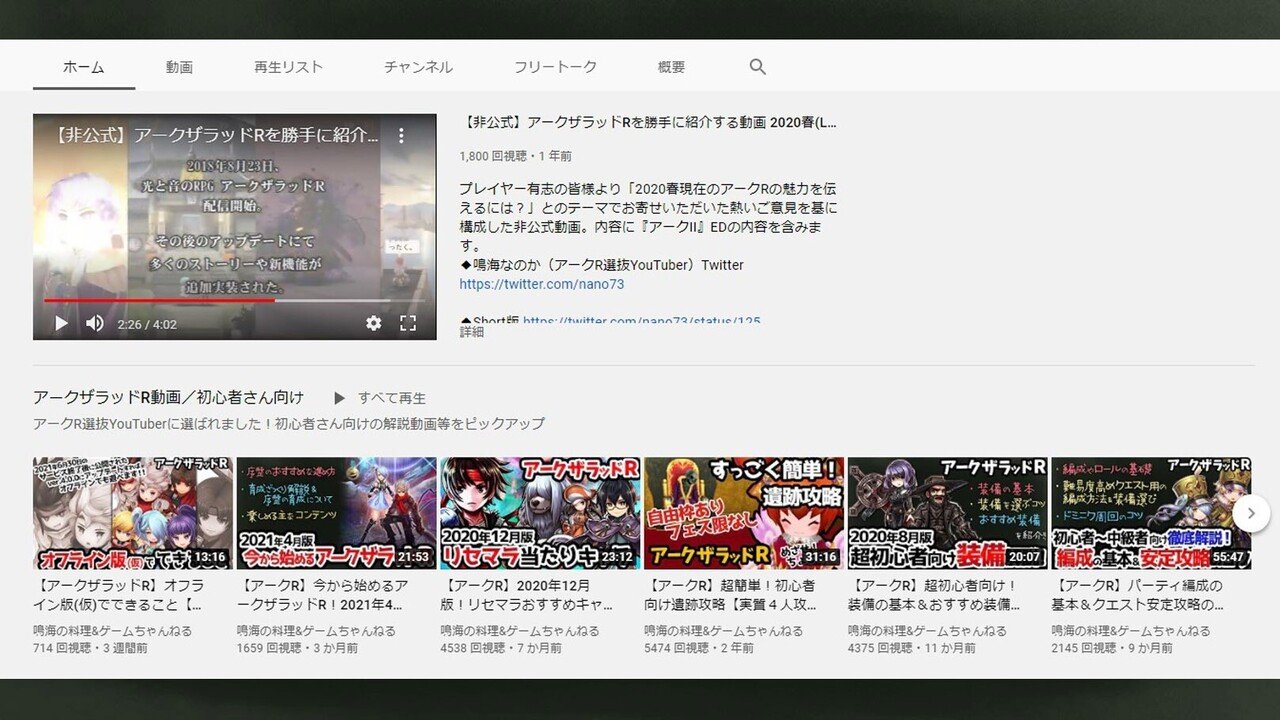This screenshot has height=720, width=1280.
Task: Open the 2021年4月版 video thumbnail (21:53)
Action: pos(337,513)
